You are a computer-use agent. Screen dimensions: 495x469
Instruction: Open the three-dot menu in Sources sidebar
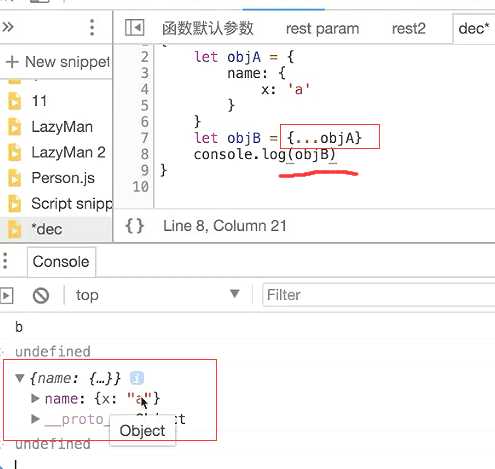point(92,27)
